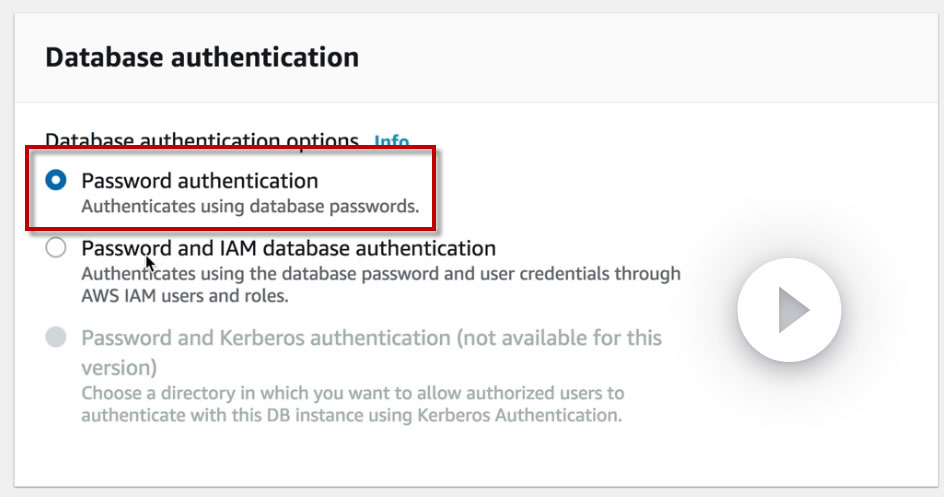Click the disabled Kerberos authentication radio button
The width and height of the screenshot is (944, 497).
pos(57,338)
